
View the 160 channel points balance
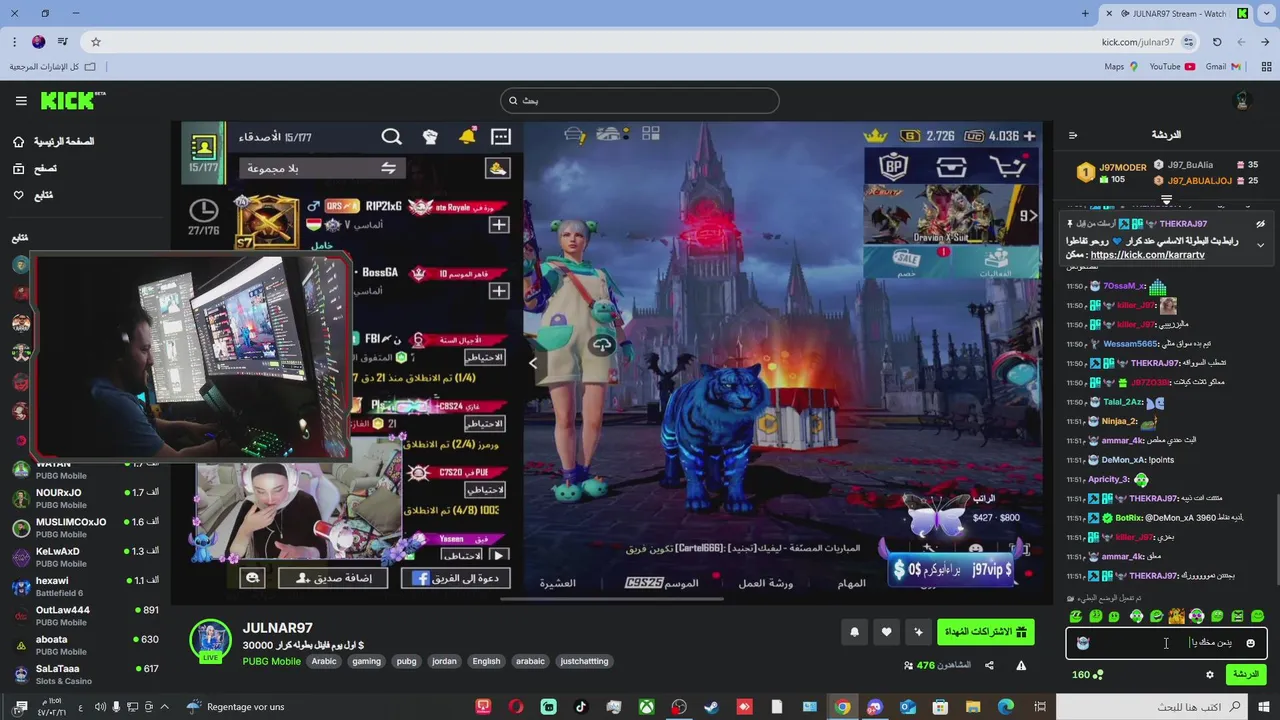pyautogui.click(x=1087, y=675)
